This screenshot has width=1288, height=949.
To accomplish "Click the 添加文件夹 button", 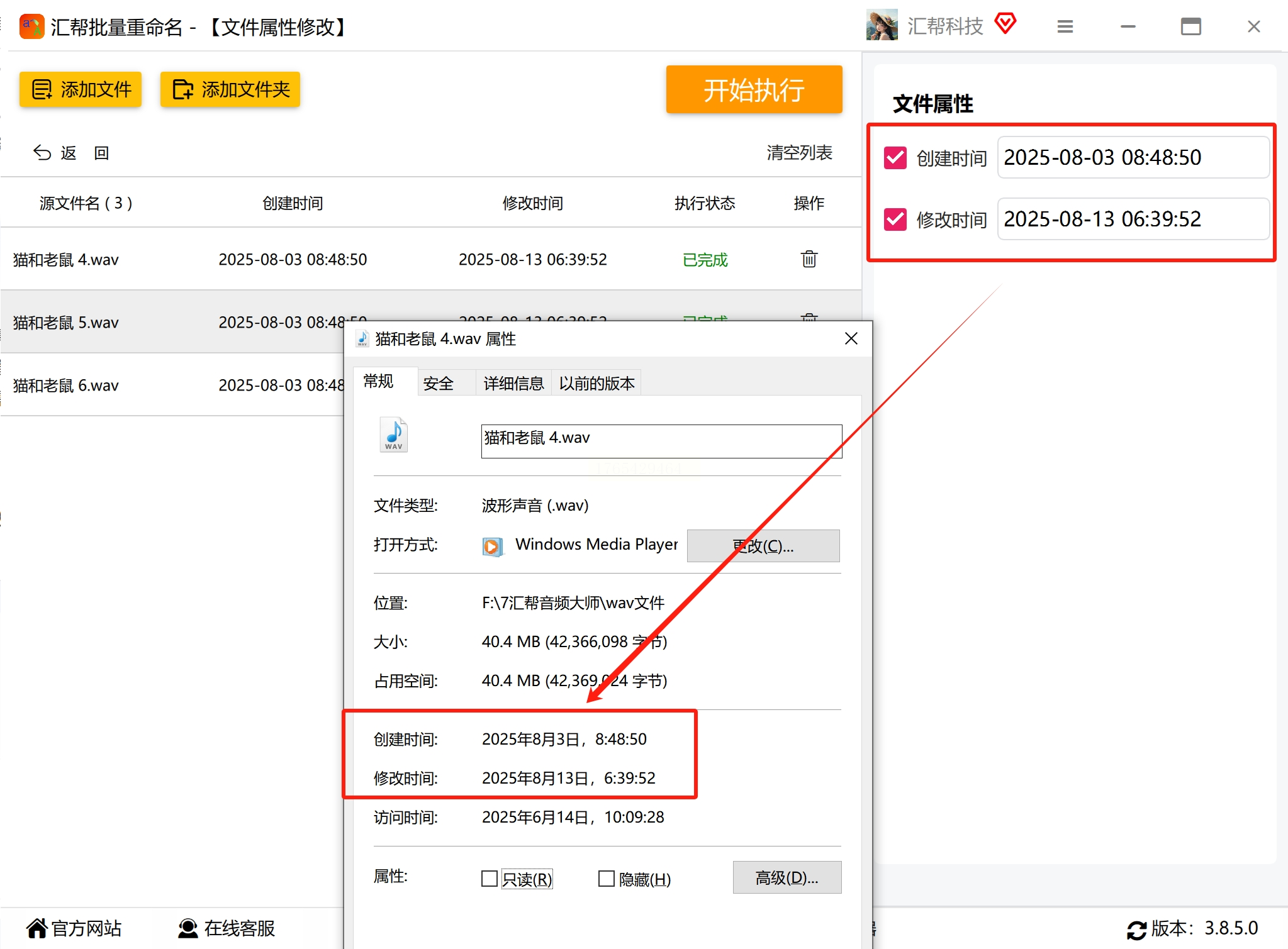I will 230,89.
